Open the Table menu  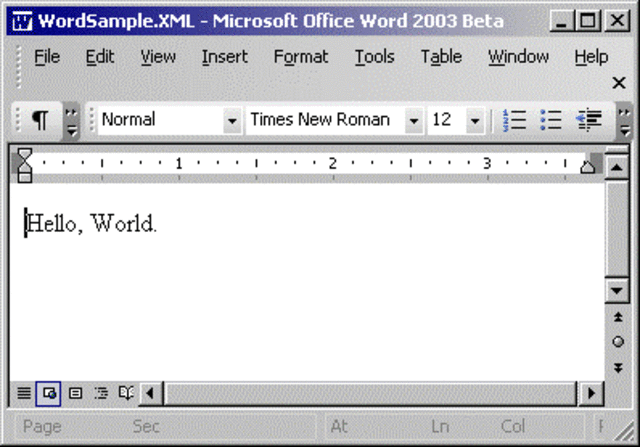pyautogui.click(x=441, y=57)
